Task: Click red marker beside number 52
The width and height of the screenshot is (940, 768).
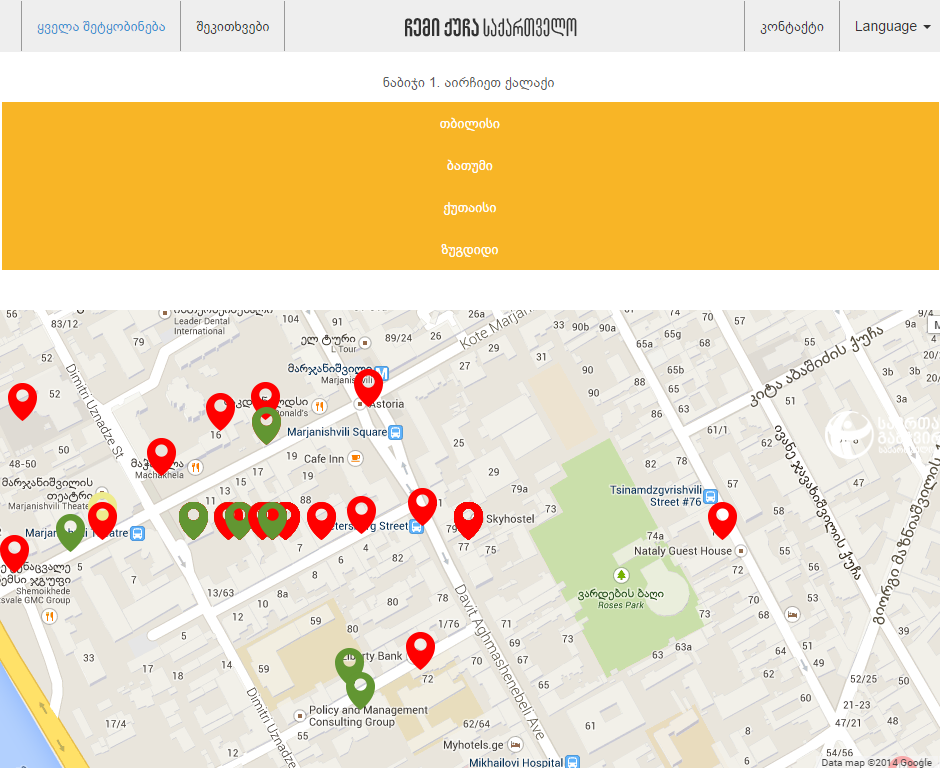Action: point(23,401)
